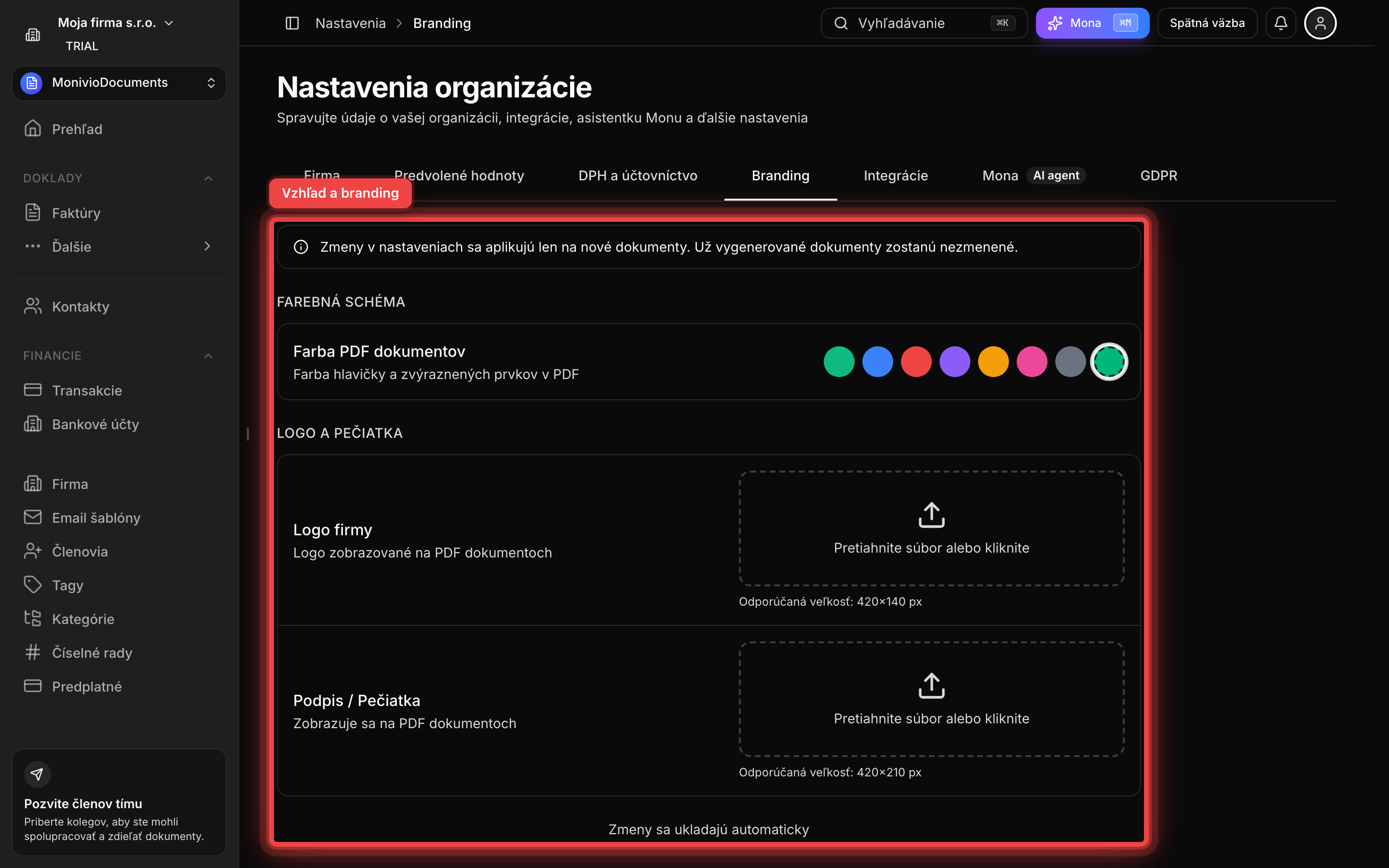Open the GDPR tab

(x=1159, y=176)
